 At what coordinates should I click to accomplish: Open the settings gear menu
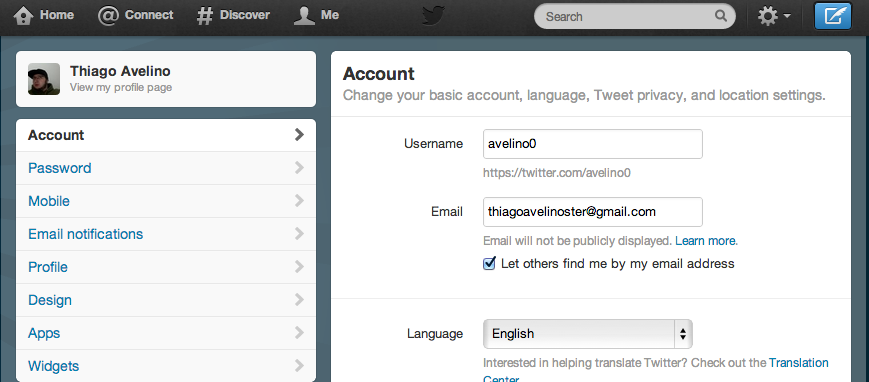774,16
